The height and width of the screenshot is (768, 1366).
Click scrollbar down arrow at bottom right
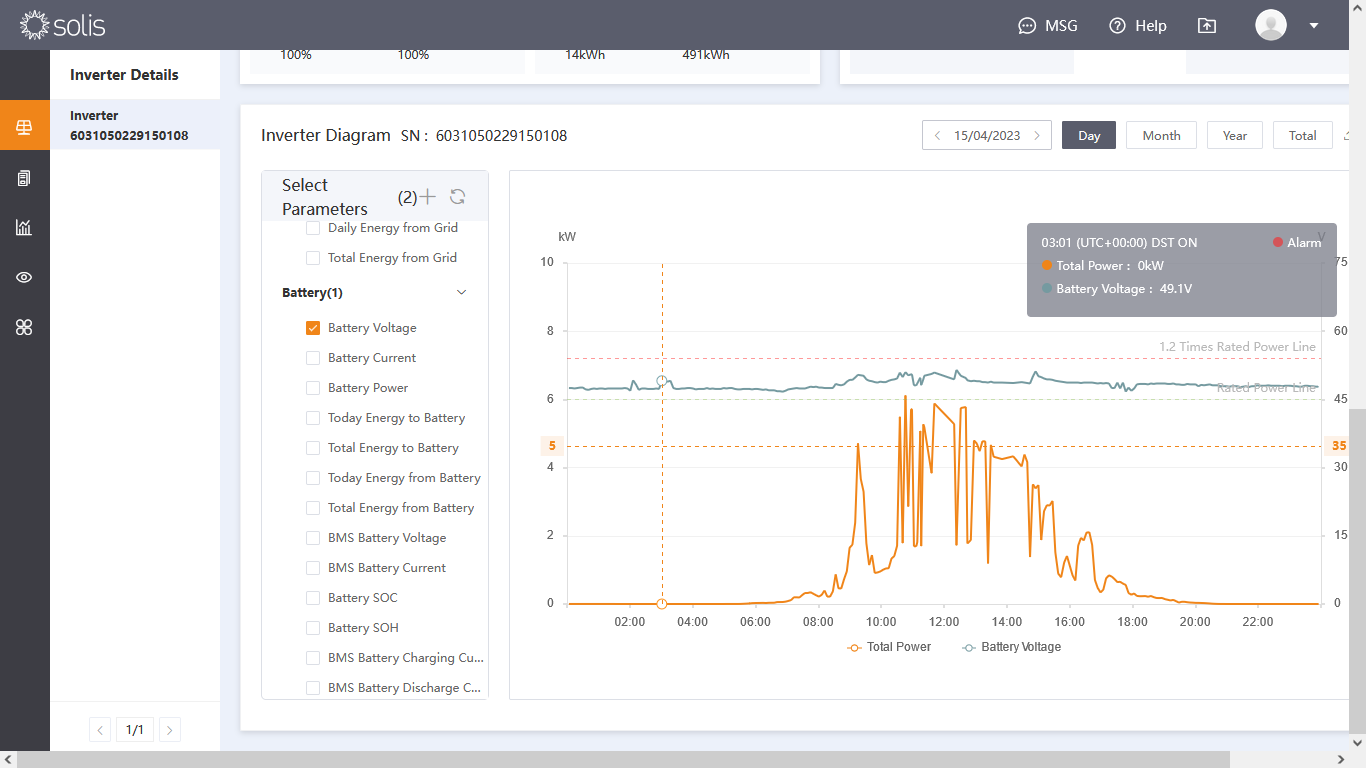coord(1357,743)
